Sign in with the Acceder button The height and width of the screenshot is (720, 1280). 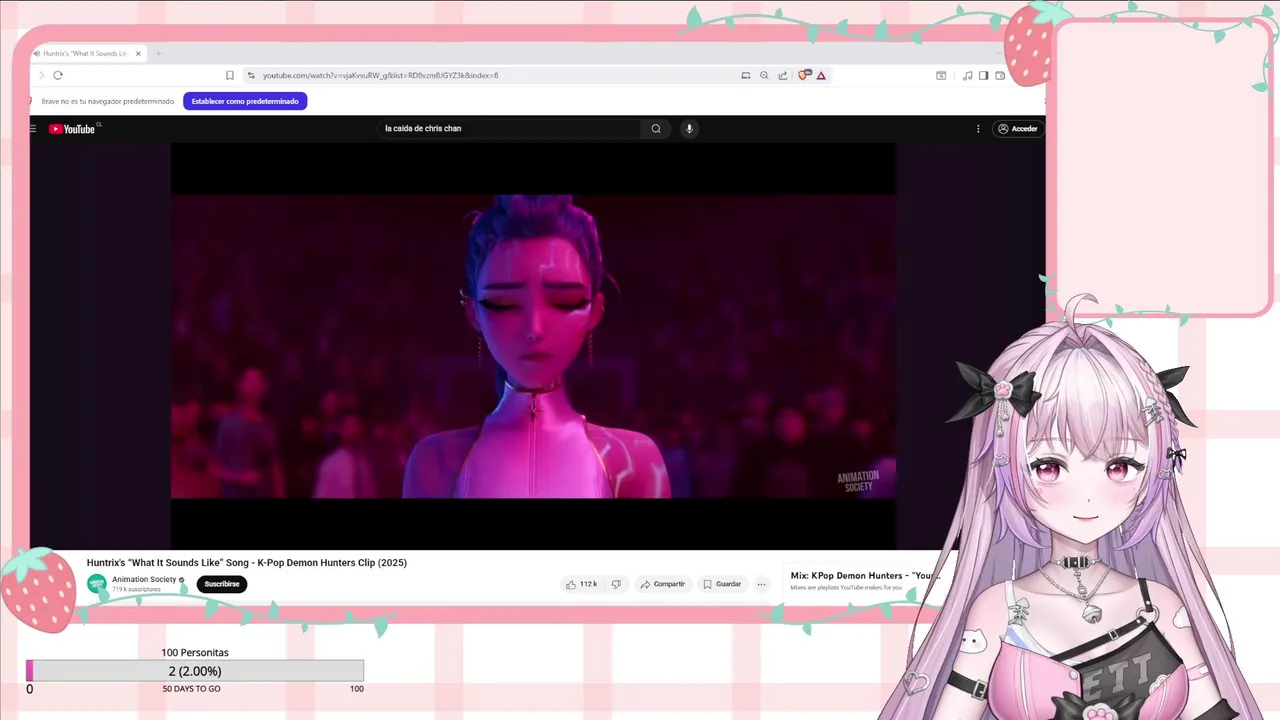[x=1018, y=128]
